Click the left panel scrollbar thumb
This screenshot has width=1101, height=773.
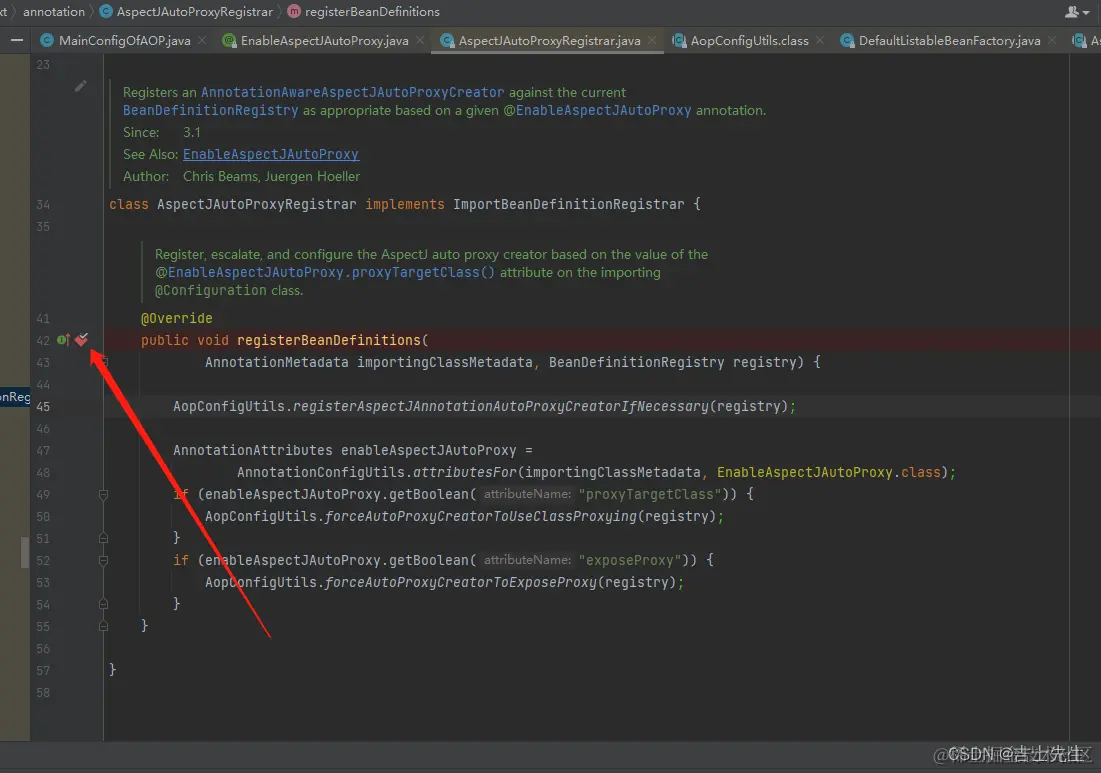point(25,552)
